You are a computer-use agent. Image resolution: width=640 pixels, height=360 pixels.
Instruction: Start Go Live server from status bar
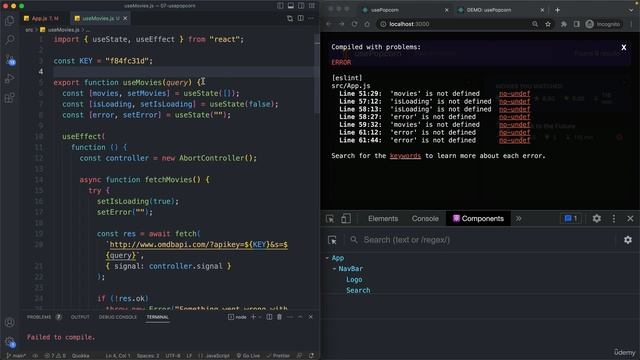click(248, 356)
